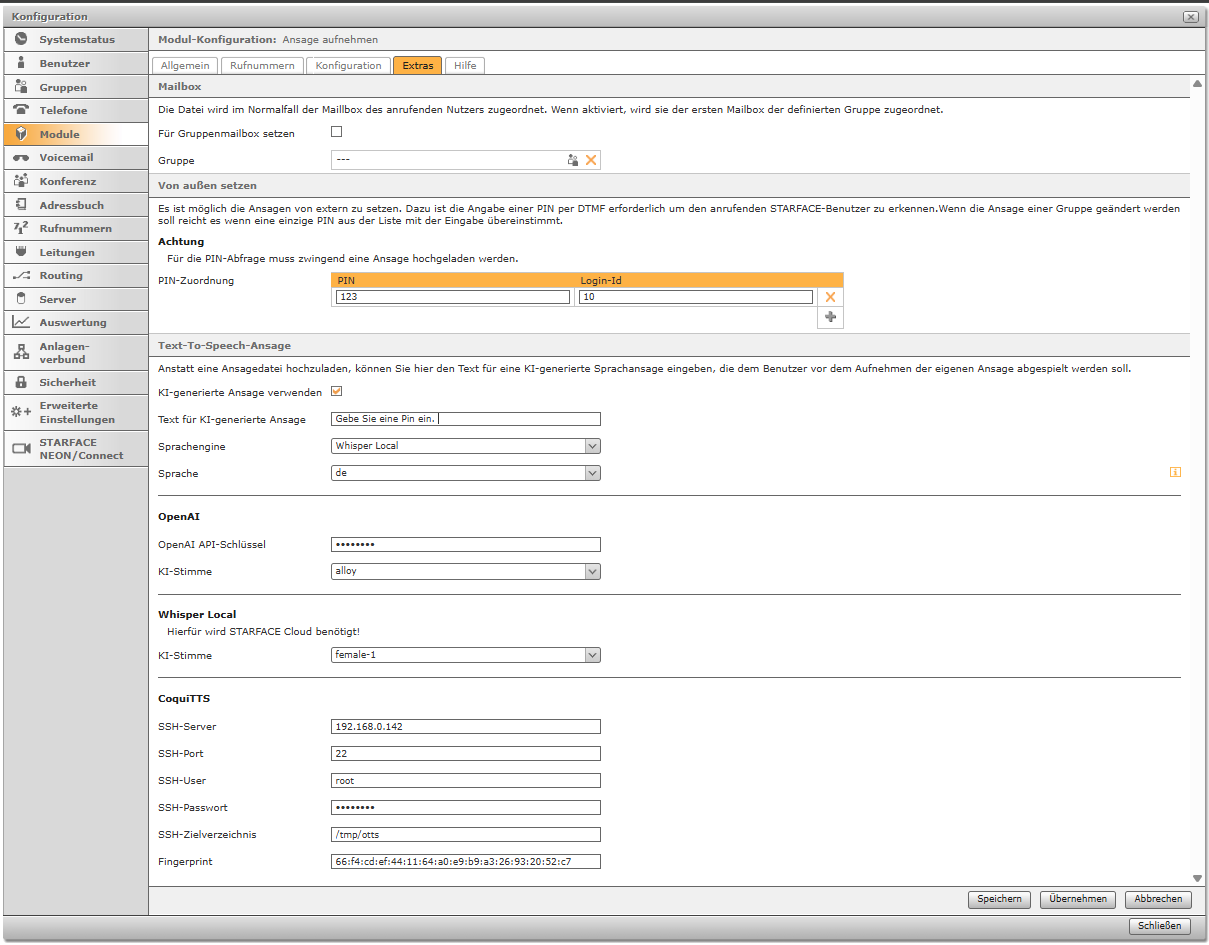This screenshot has height=945, width=1209.
Task: Go to STARFACE NEON/Connect in sidebar
Action: point(80,449)
